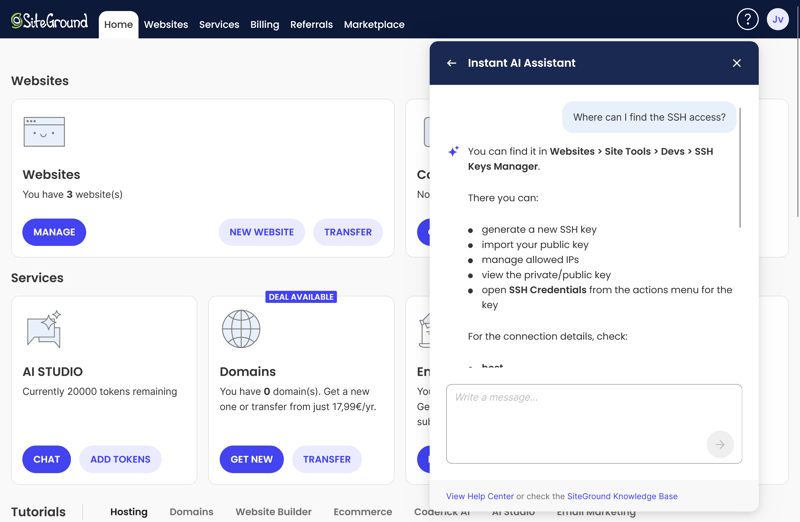Click the 'Where can I find the SSH access?' message
The image size is (800, 522).
[x=649, y=117]
